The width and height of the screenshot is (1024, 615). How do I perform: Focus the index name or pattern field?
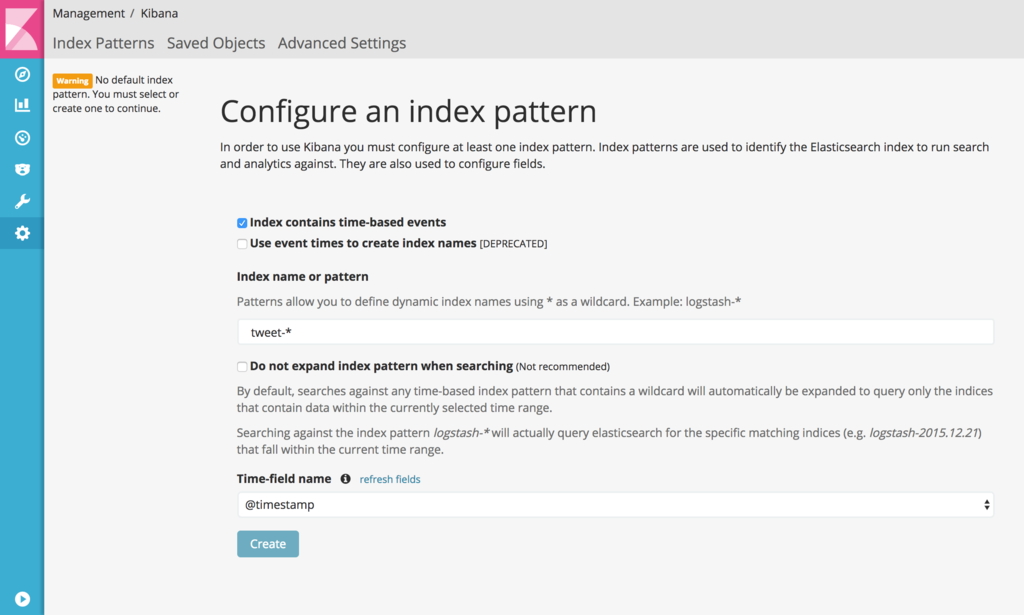pos(615,332)
